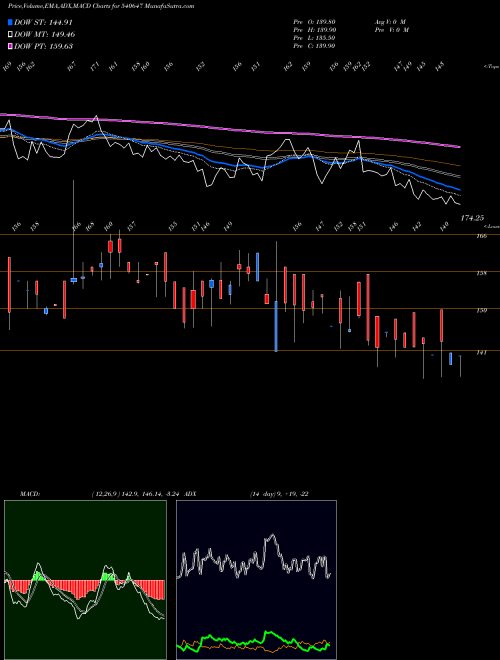Click the ADX '(14 day)' values text

(279, 494)
